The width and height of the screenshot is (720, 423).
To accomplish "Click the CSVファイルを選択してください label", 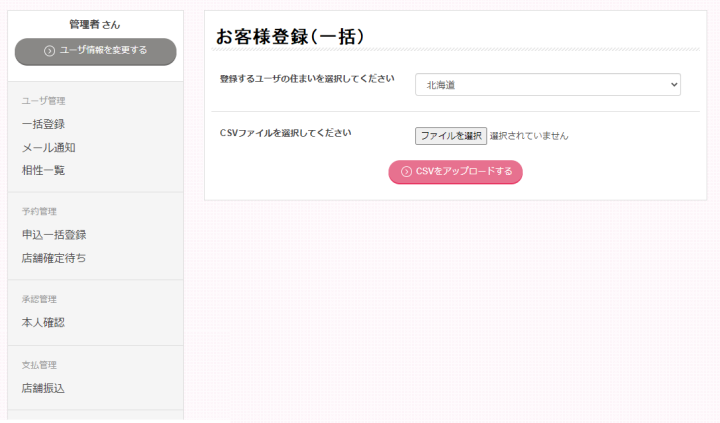I will (285, 132).
